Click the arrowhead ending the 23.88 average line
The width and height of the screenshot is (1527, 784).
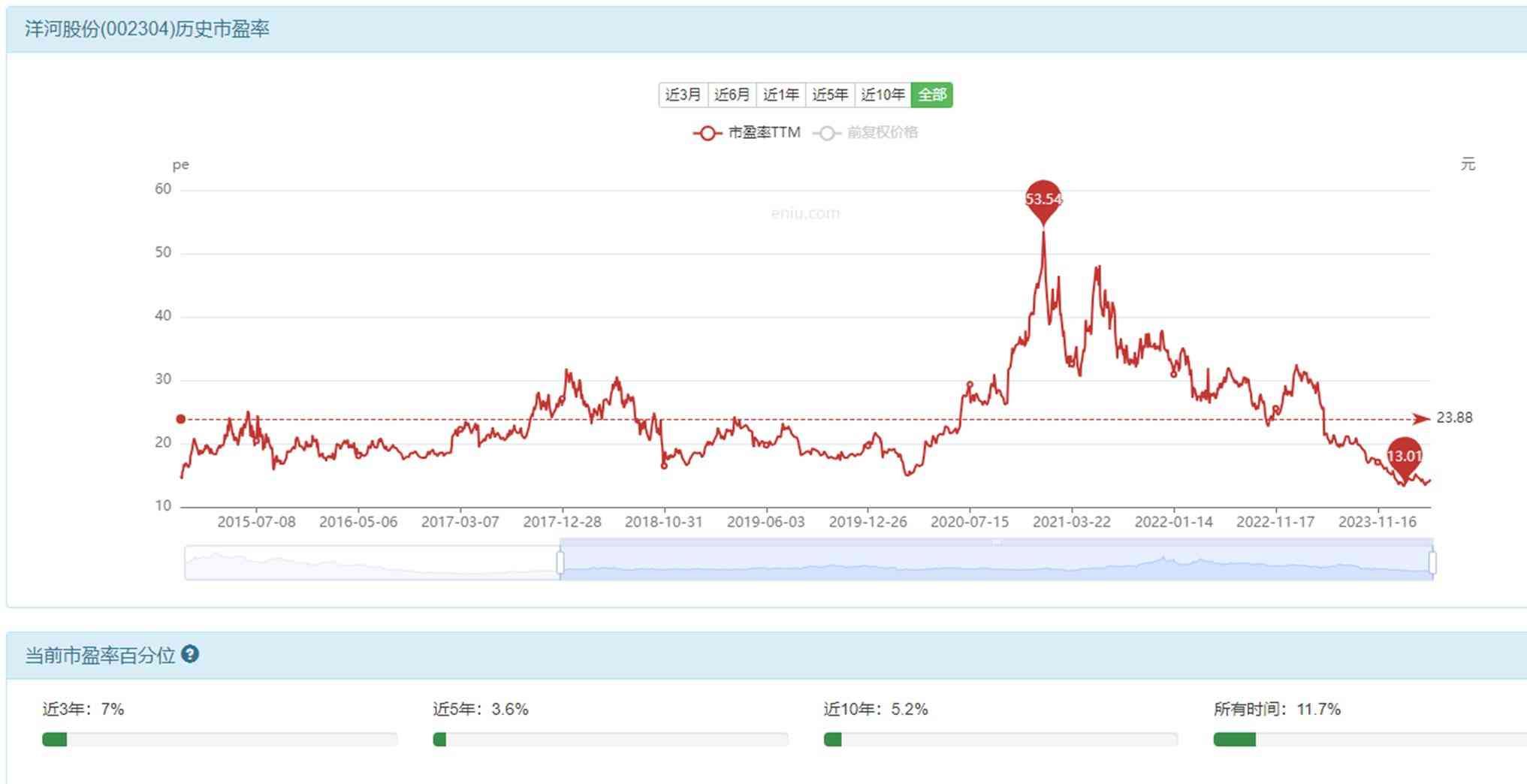coord(1421,419)
